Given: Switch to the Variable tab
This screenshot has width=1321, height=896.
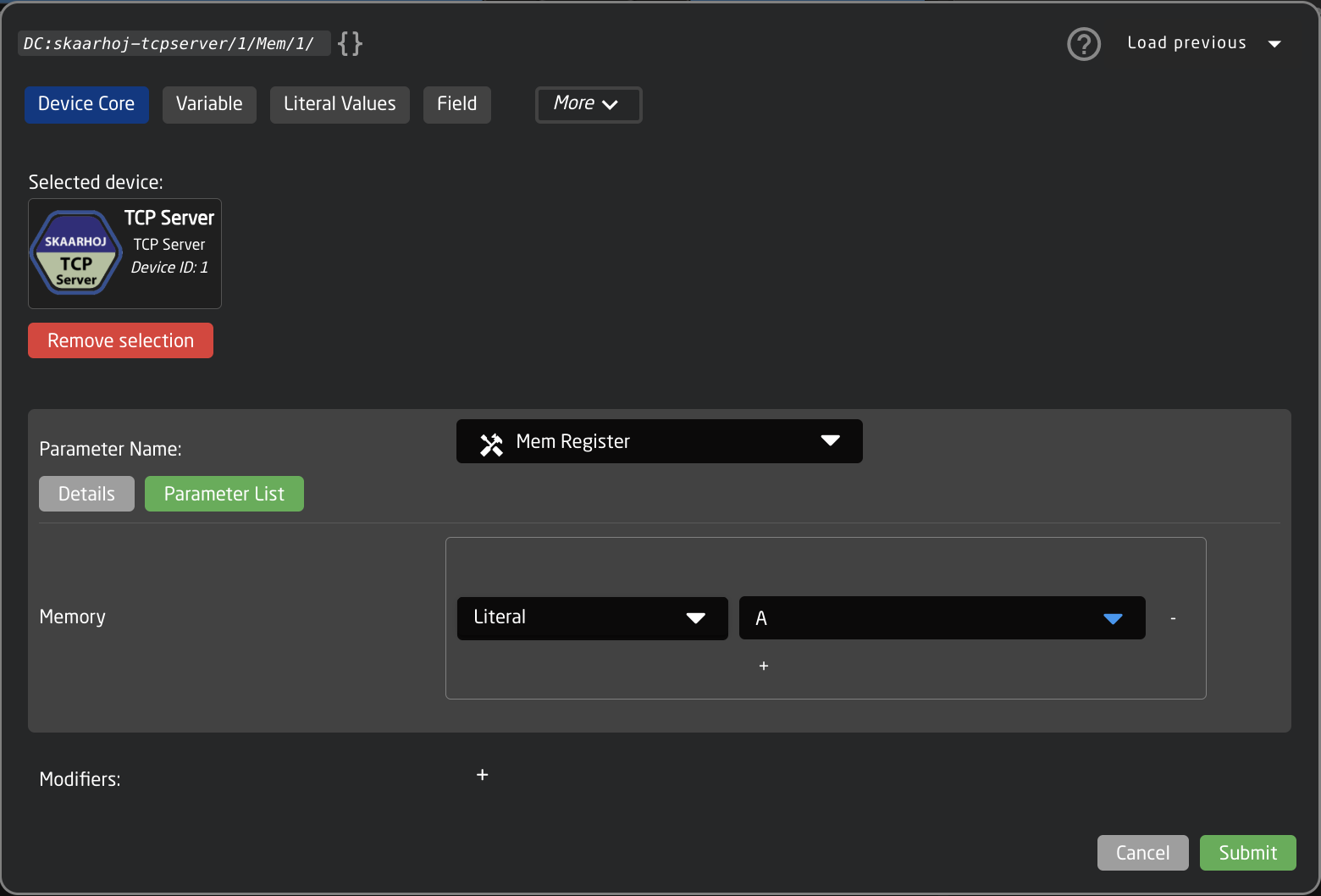Looking at the screenshot, I should pyautogui.click(x=208, y=104).
